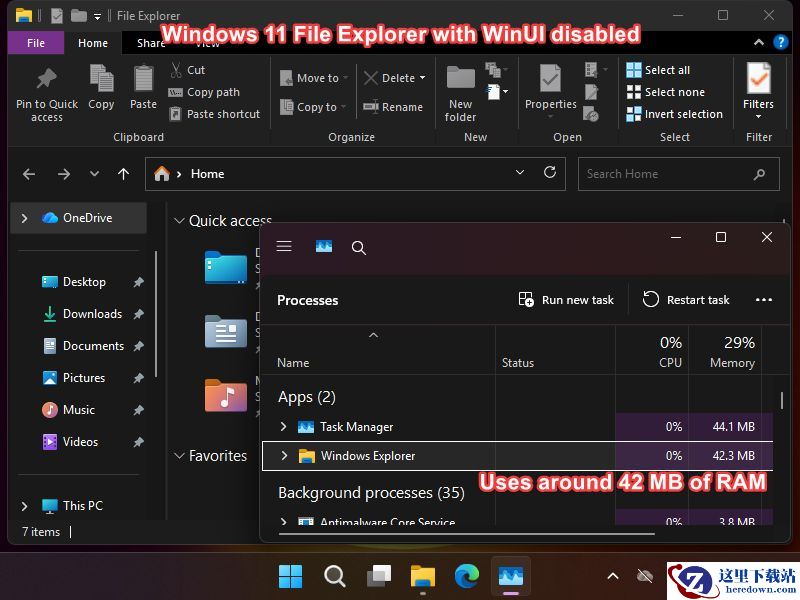This screenshot has height=600, width=800.
Task: Click the Copy button in the Clipboard group
Action: pos(101,87)
